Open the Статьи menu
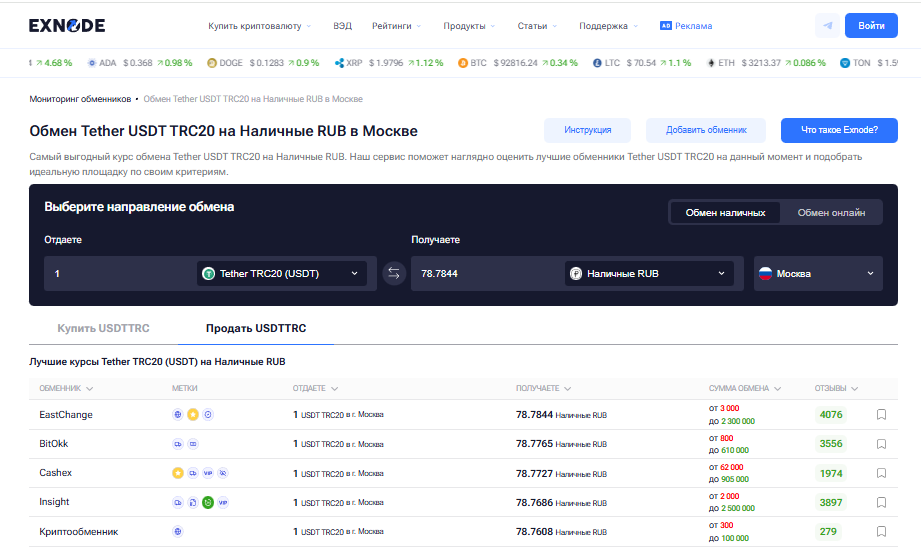The height and width of the screenshot is (552, 921). [x=537, y=26]
